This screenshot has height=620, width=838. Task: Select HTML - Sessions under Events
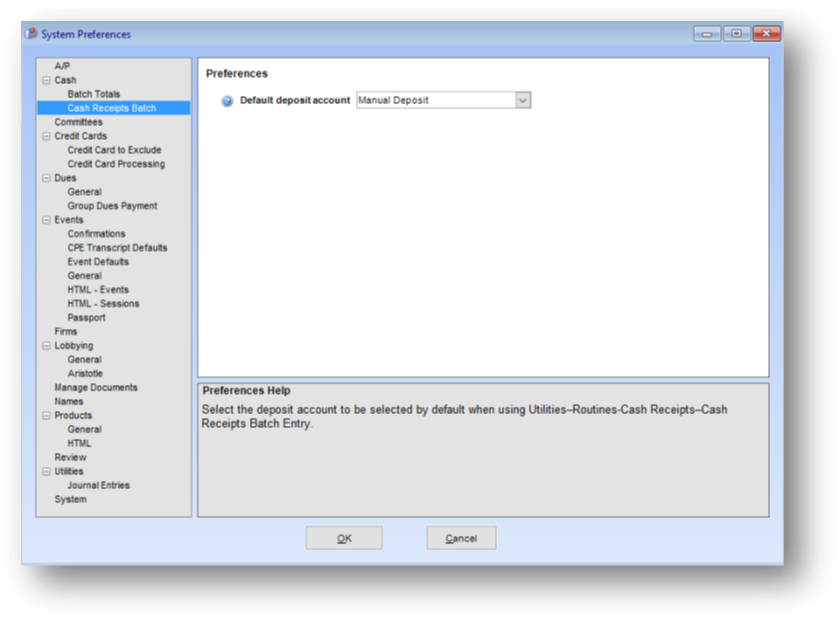tap(103, 304)
